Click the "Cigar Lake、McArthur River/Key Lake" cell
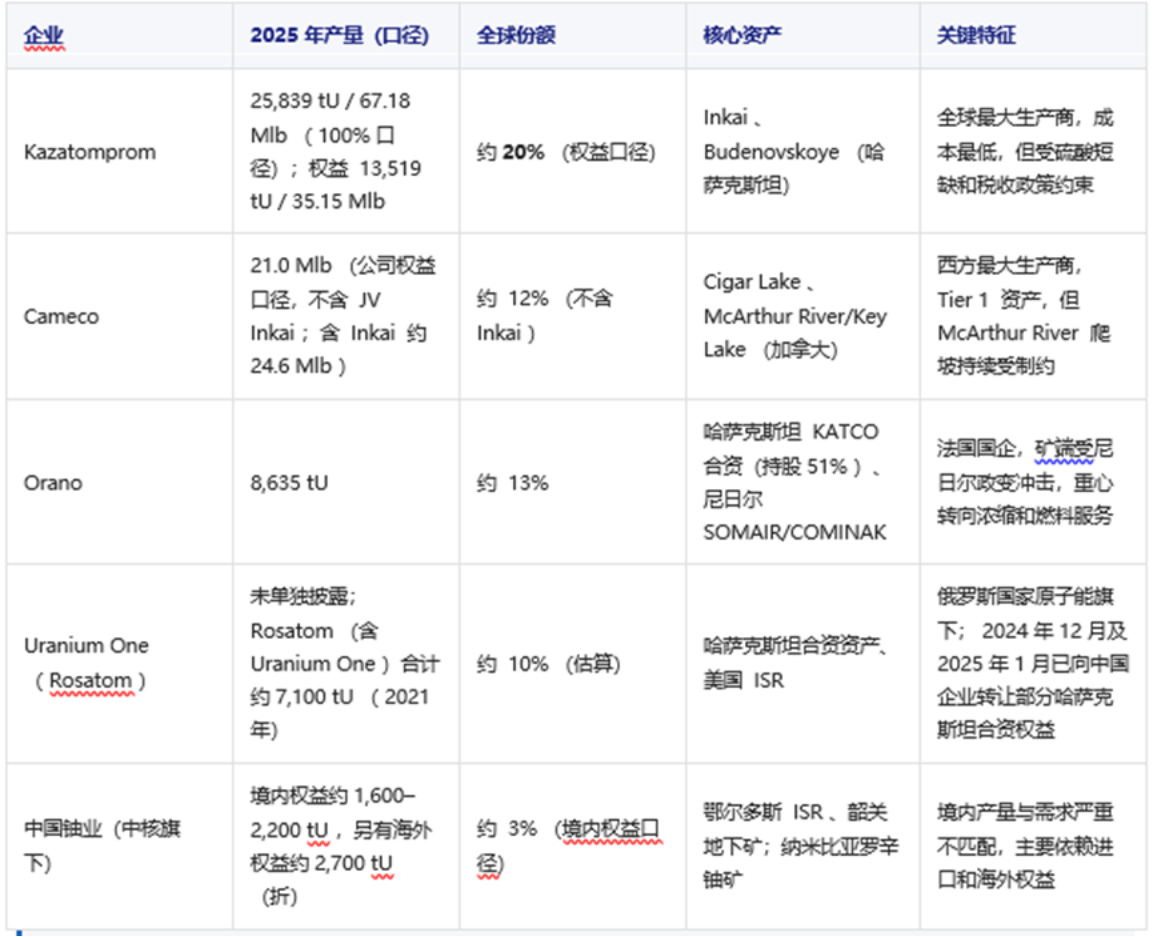The image size is (1154, 937). click(803, 317)
